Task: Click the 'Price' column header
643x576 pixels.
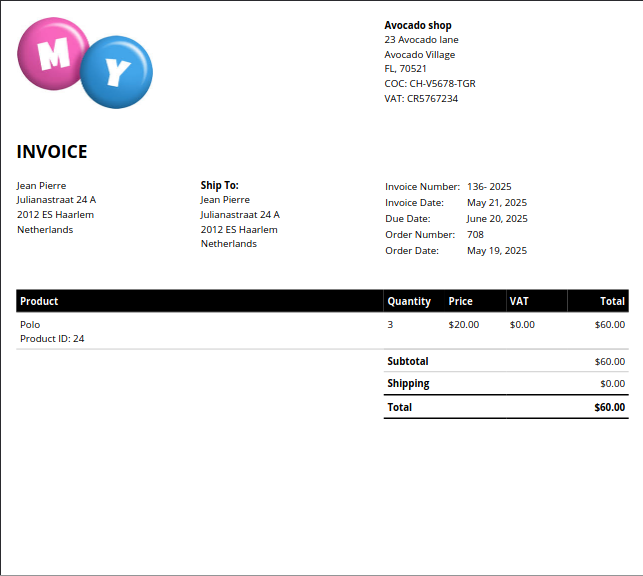Action: tap(461, 301)
